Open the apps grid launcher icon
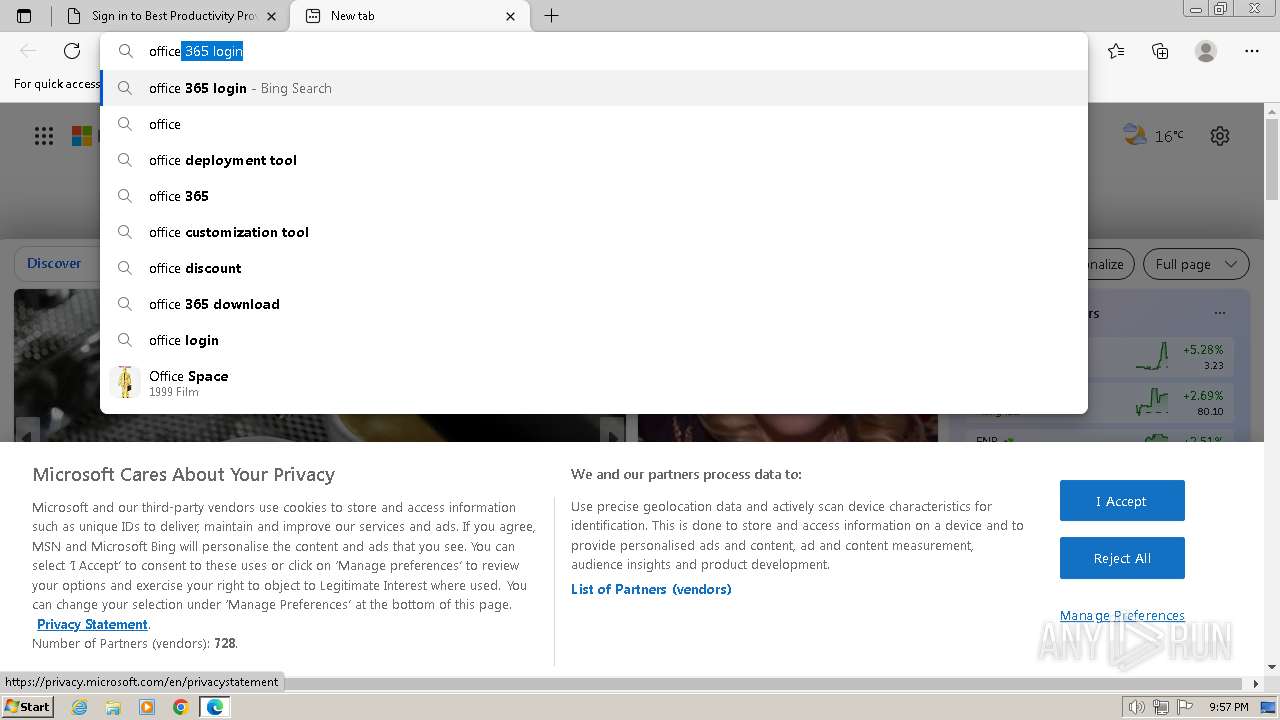 [x=44, y=136]
